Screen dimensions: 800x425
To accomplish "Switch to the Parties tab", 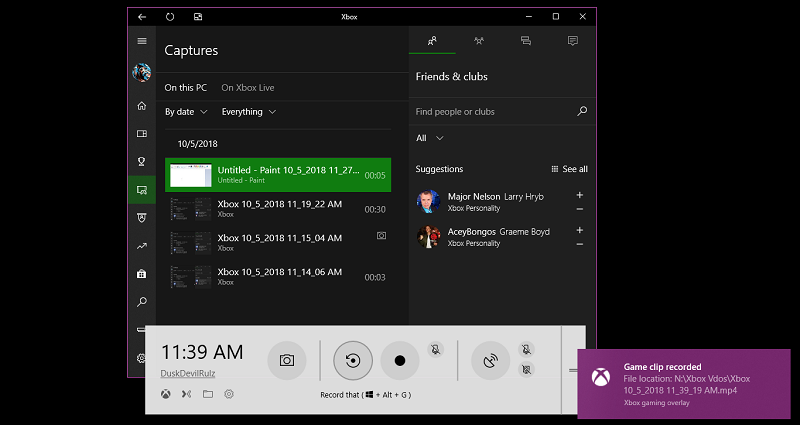I will (x=479, y=41).
